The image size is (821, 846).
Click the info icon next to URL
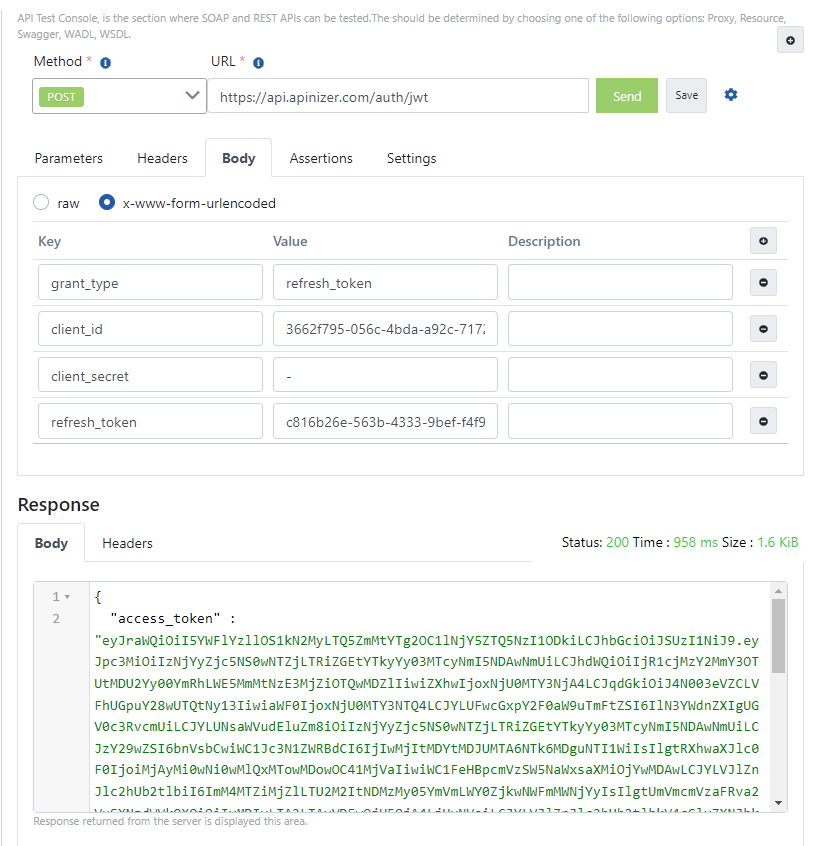(x=258, y=62)
